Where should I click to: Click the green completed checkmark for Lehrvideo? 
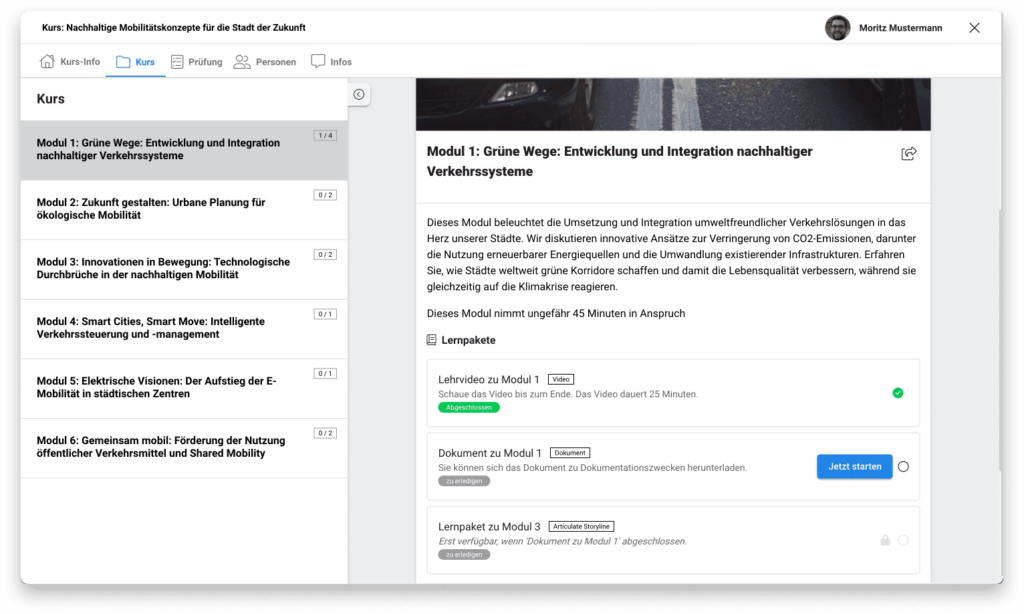(897, 393)
